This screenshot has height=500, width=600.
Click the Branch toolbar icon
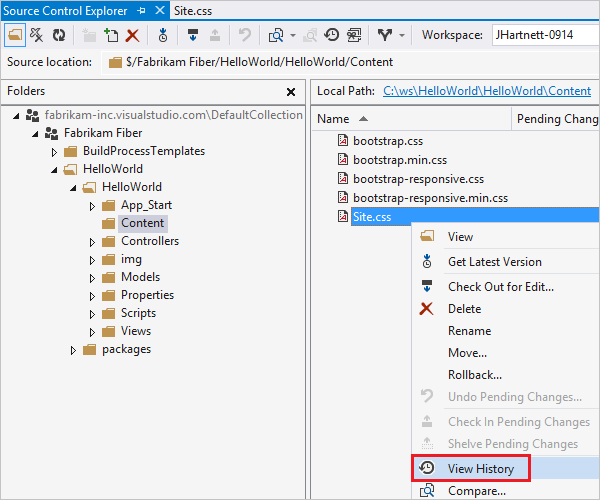pyautogui.click(x=385, y=35)
